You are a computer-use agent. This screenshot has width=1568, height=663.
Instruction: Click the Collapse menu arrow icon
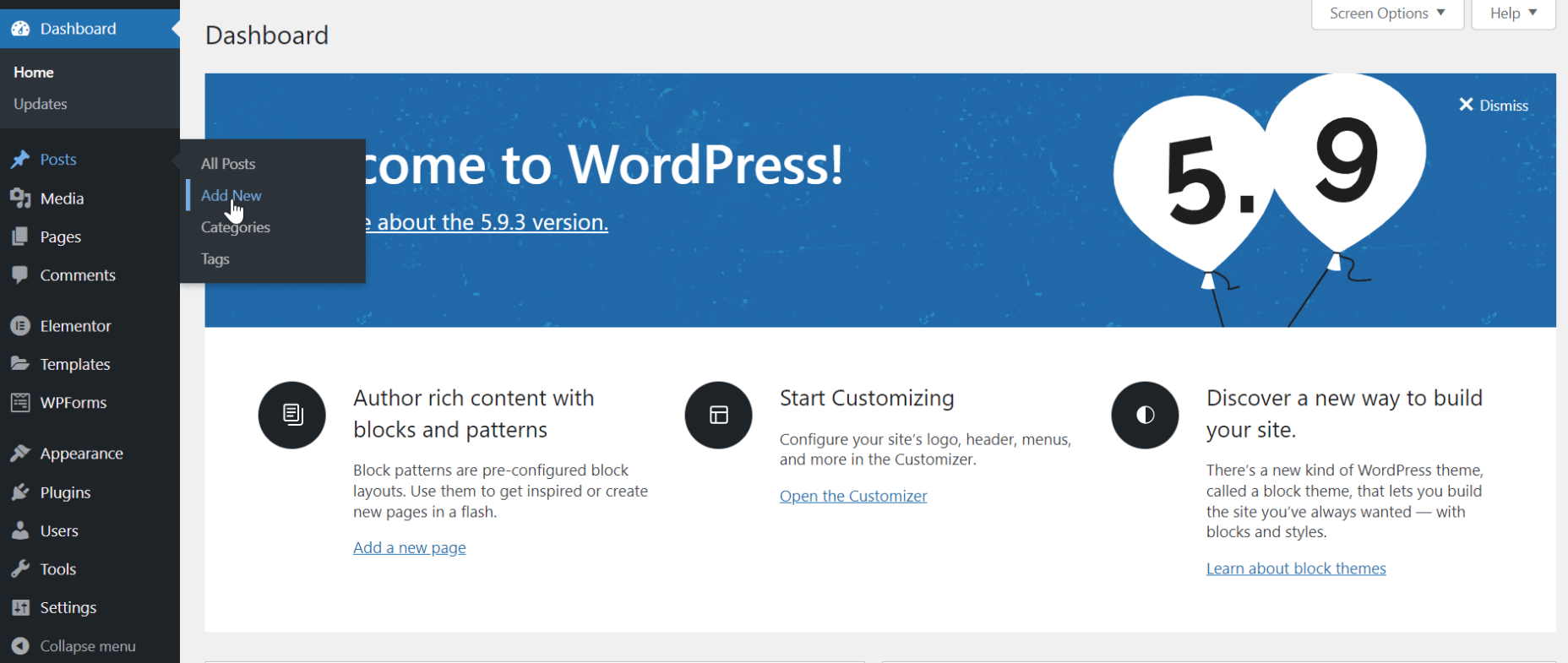tap(20, 646)
